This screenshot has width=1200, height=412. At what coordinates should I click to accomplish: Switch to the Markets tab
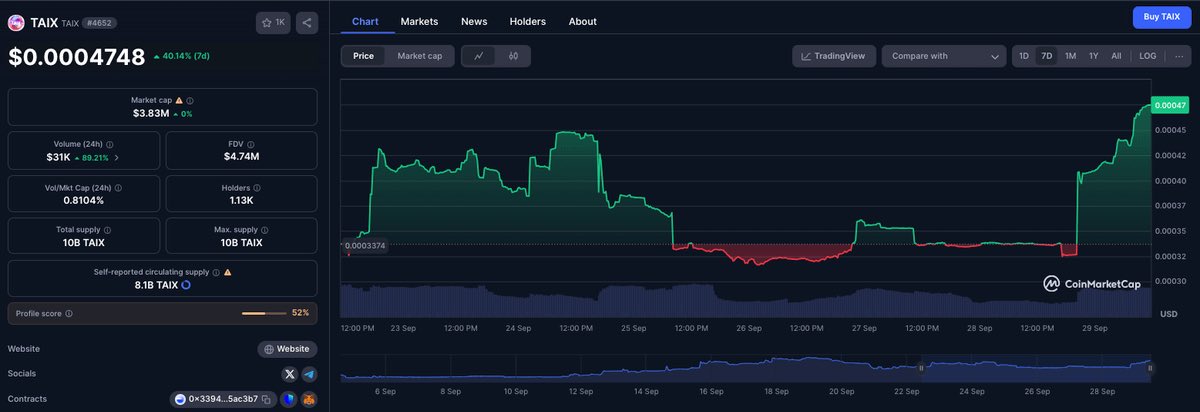tap(419, 21)
